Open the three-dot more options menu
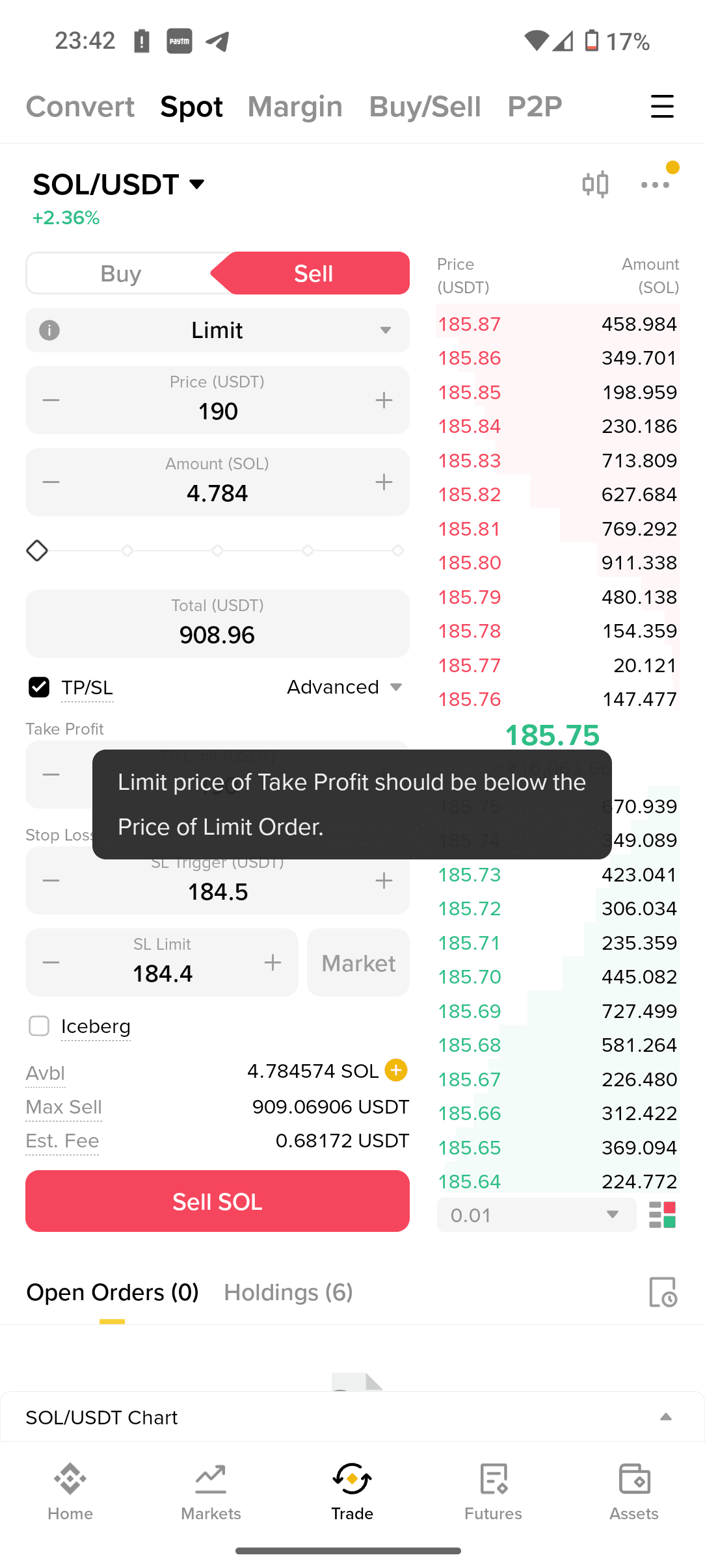The image size is (705, 1568). pyautogui.click(x=656, y=185)
